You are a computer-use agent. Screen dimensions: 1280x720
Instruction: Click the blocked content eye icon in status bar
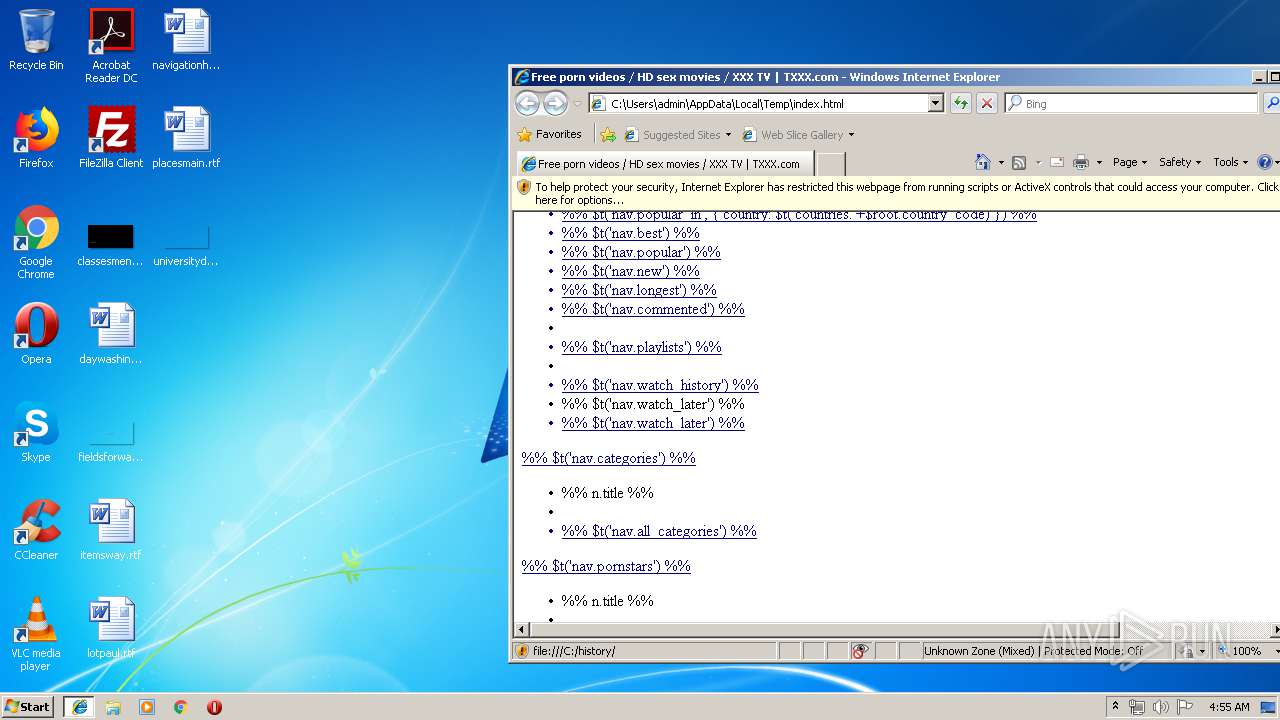click(x=859, y=651)
